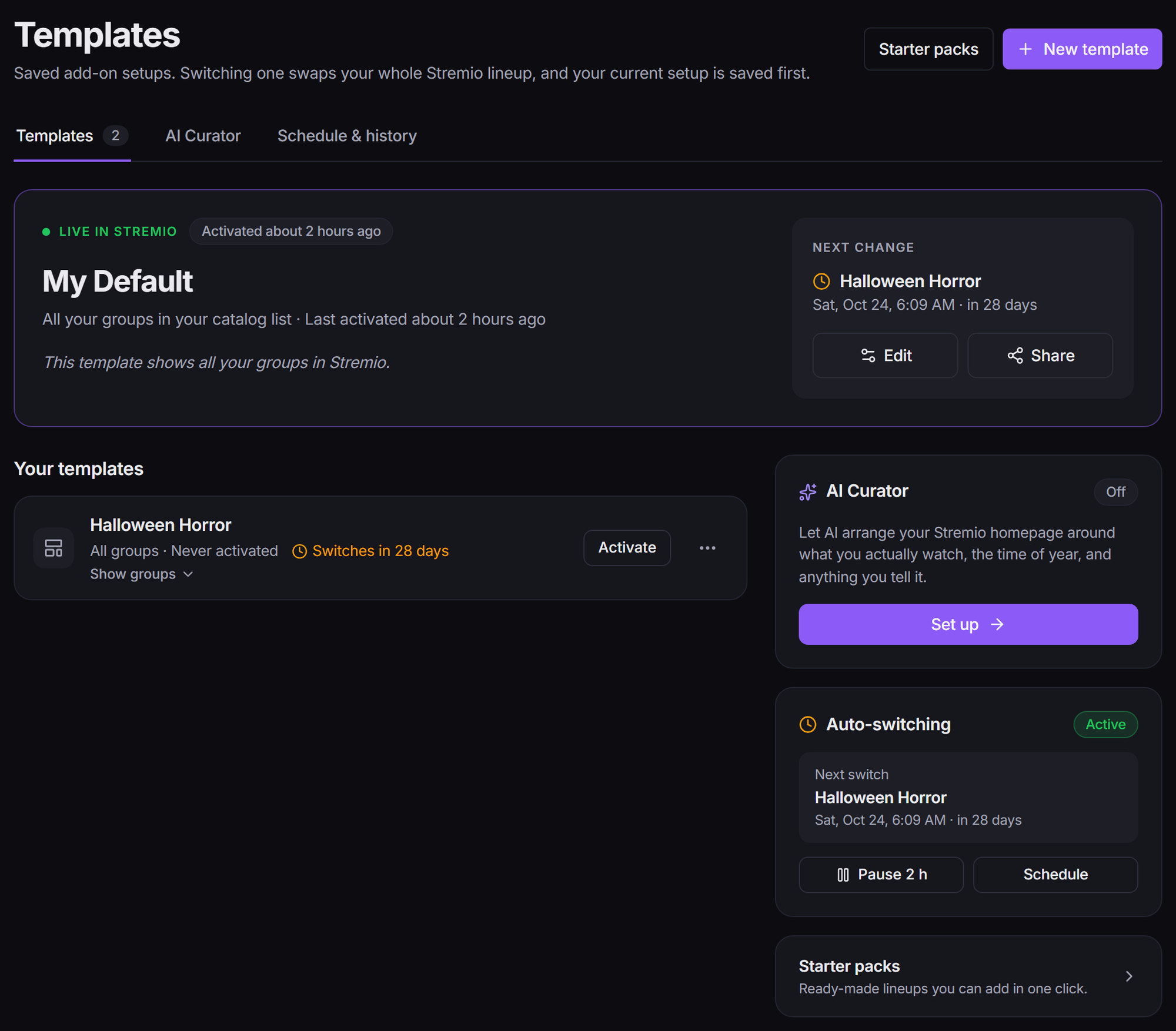Click the Halloween Horror template name in list

click(161, 525)
